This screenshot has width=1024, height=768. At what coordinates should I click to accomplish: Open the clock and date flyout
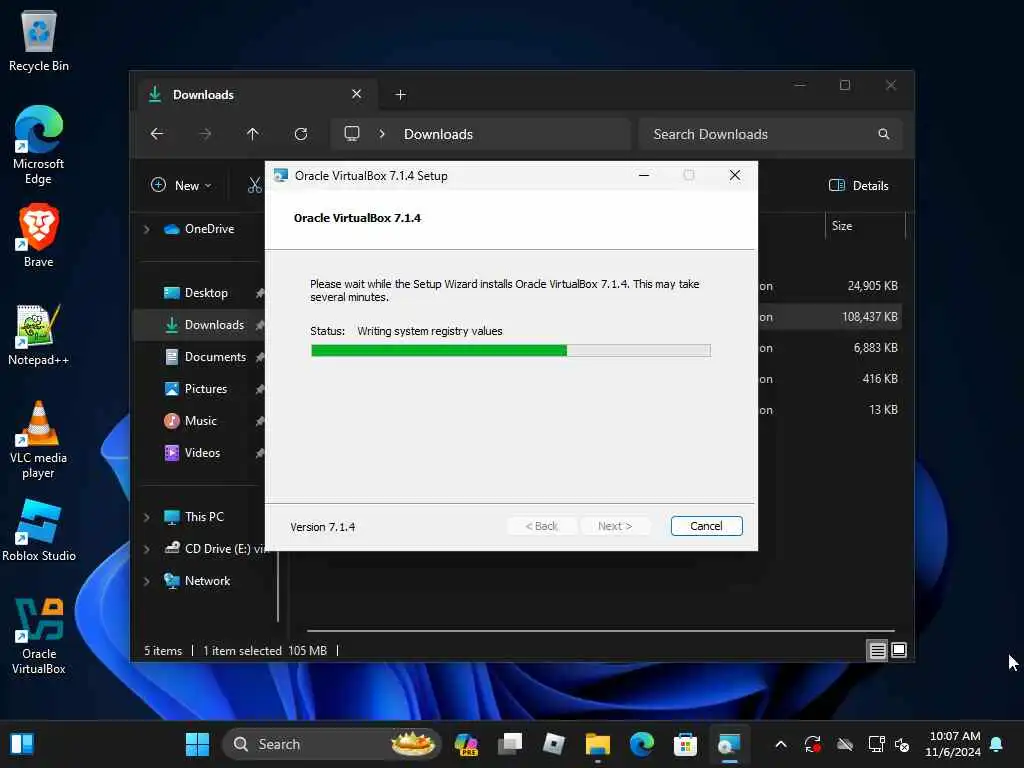(953, 744)
